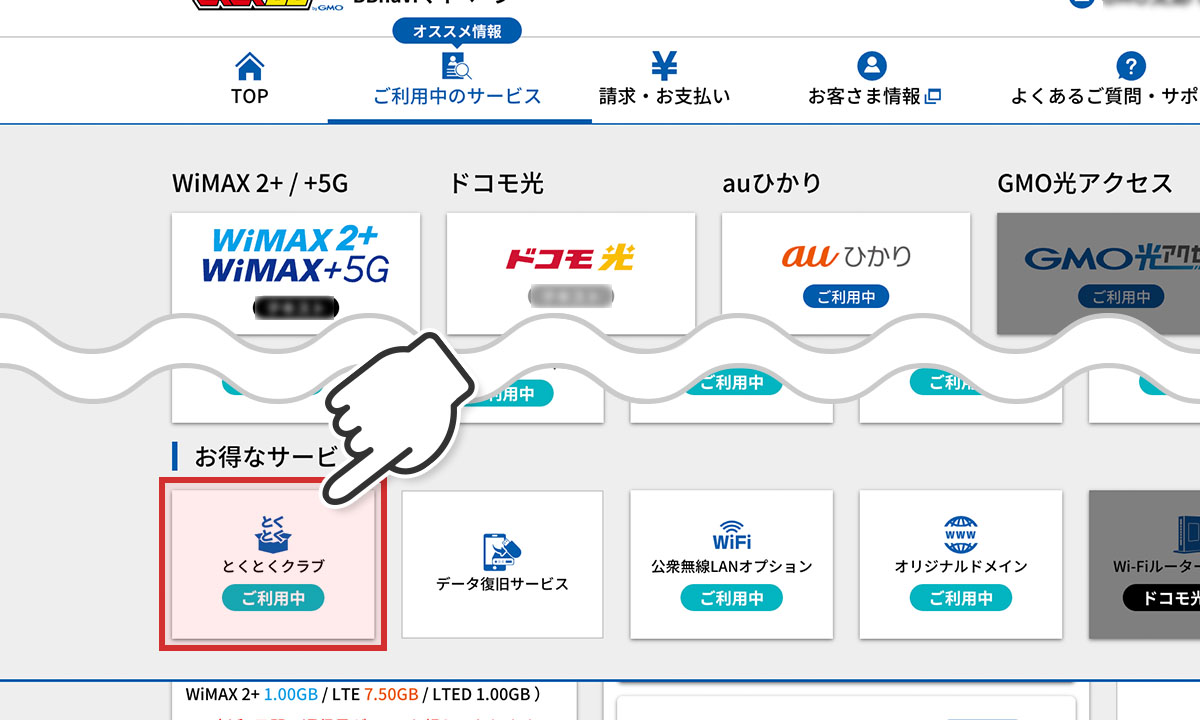Open the Wi-Fiルーター tile
This screenshot has width=1200, height=720.
coord(1144,564)
